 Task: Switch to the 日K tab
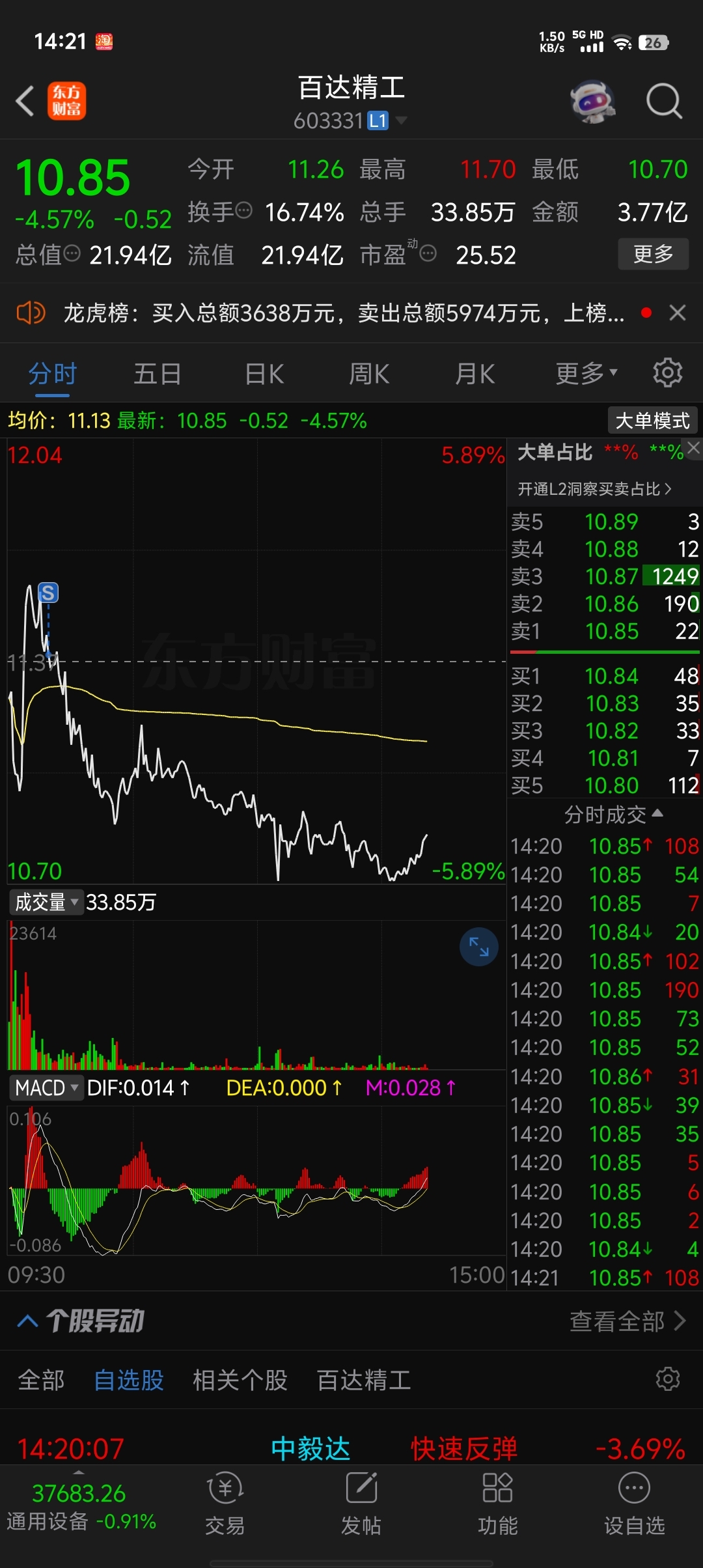[264, 374]
